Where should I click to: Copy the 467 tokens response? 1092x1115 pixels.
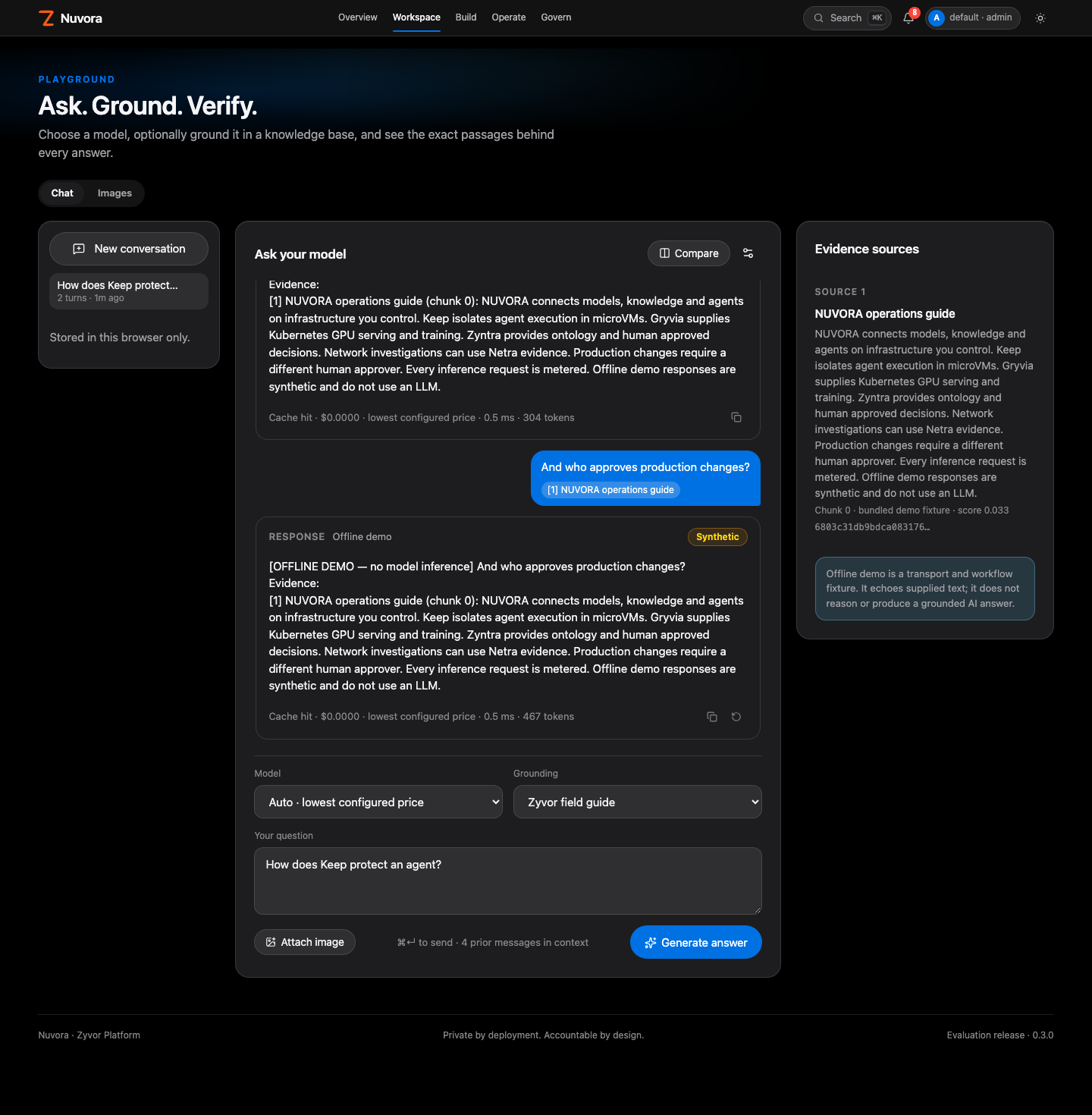(712, 717)
